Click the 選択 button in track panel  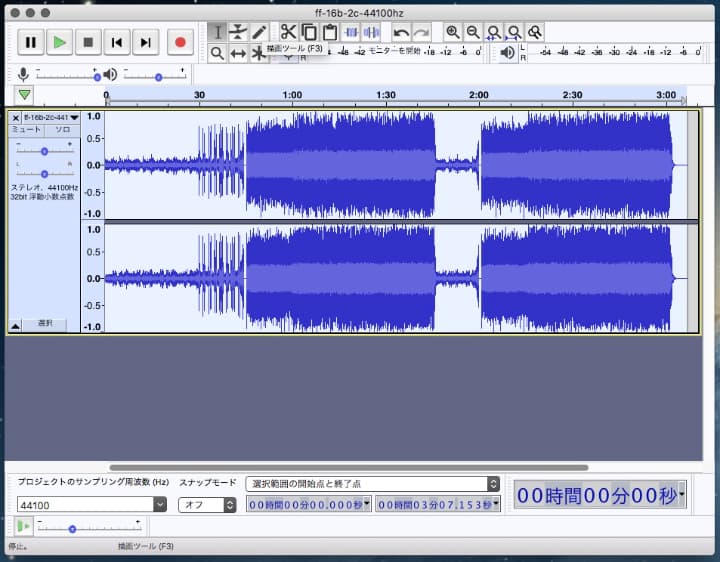click(45, 324)
